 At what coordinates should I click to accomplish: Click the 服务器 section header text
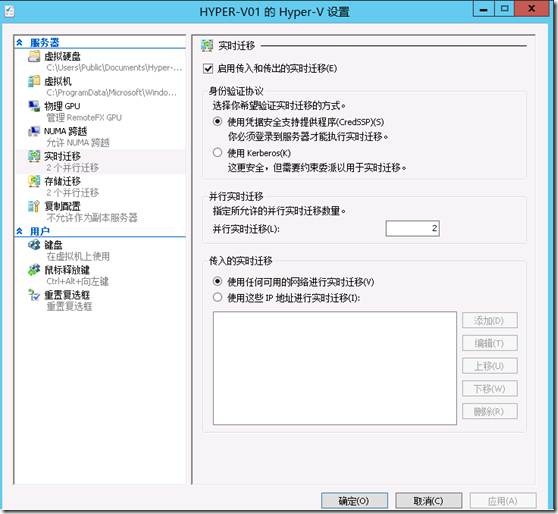point(44,43)
